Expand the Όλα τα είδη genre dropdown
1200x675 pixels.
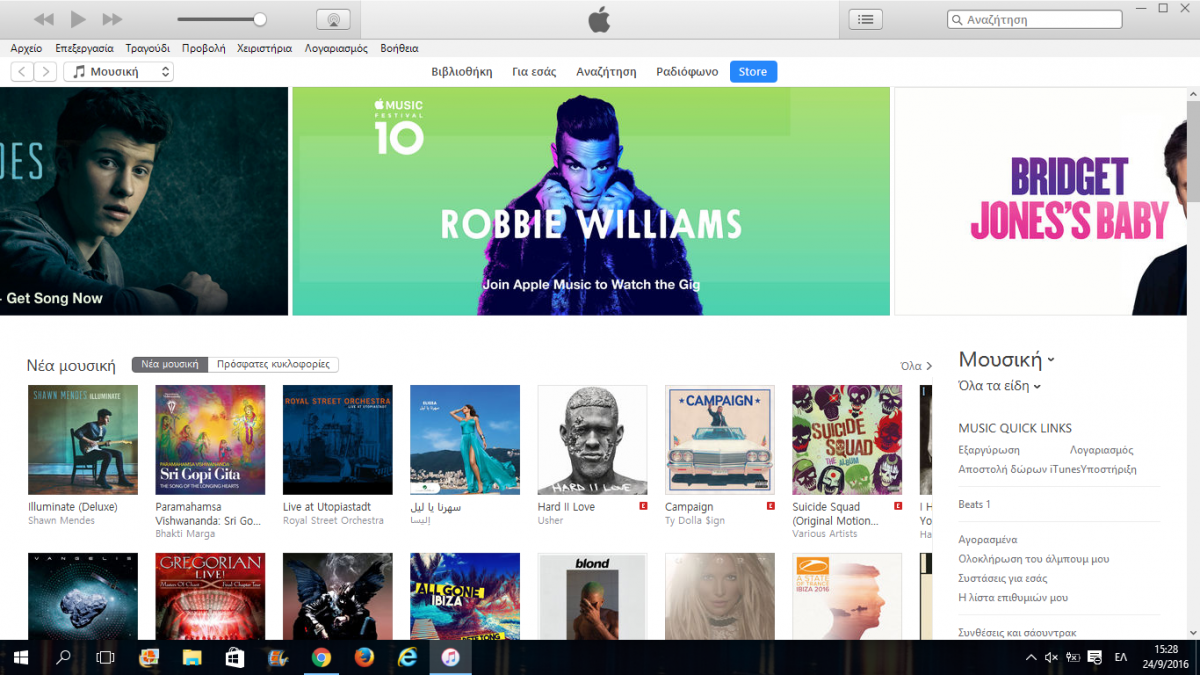click(x=1000, y=386)
